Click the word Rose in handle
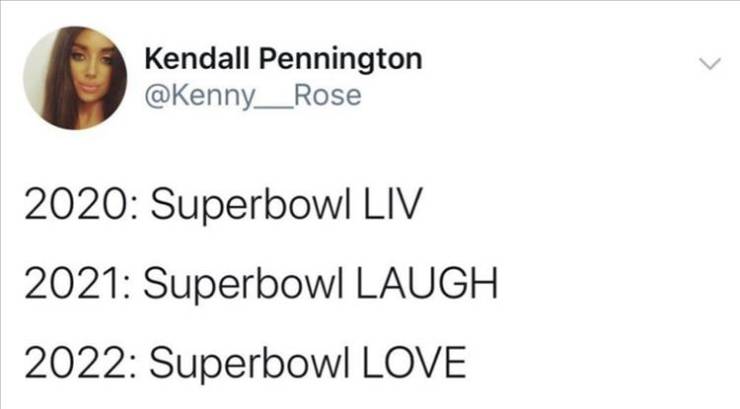Image resolution: width=740 pixels, height=409 pixels. coord(327,95)
